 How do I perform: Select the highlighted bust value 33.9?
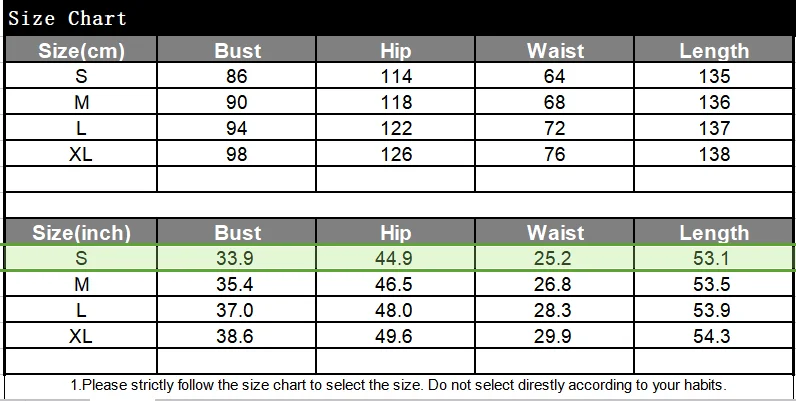(x=237, y=258)
